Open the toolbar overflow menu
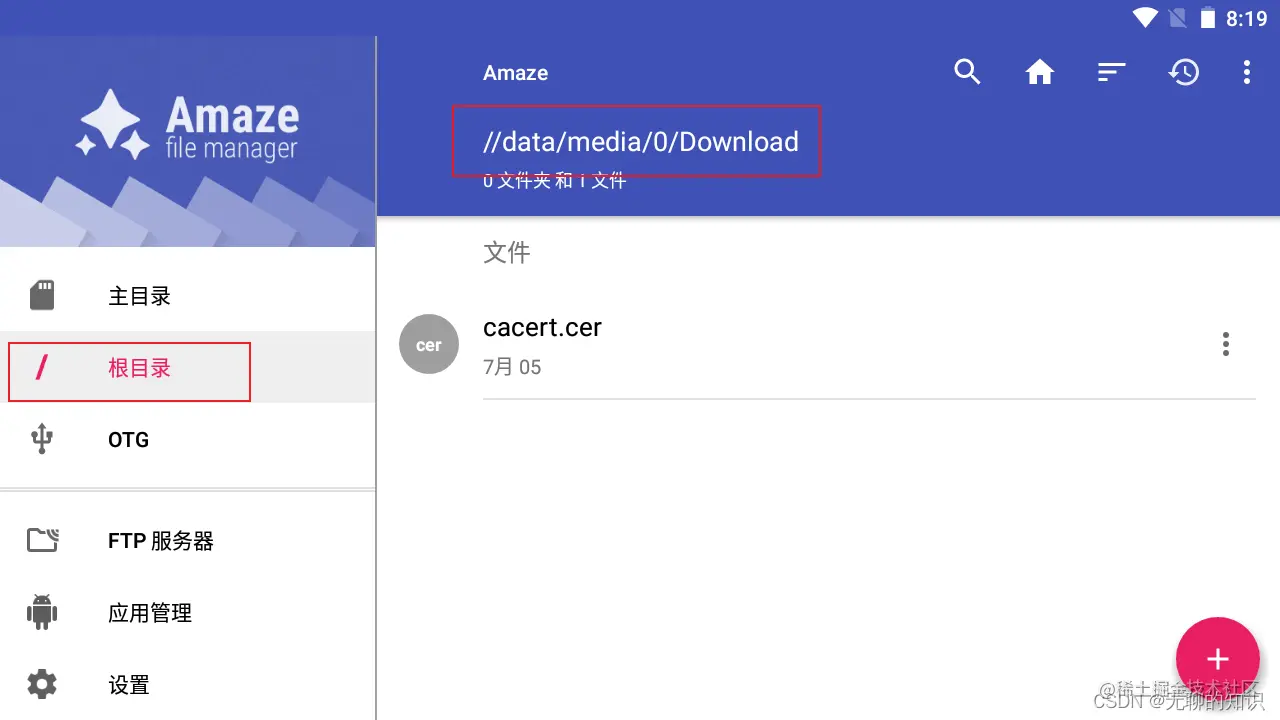This screenshot has width=1280, height=720. 1246,72
